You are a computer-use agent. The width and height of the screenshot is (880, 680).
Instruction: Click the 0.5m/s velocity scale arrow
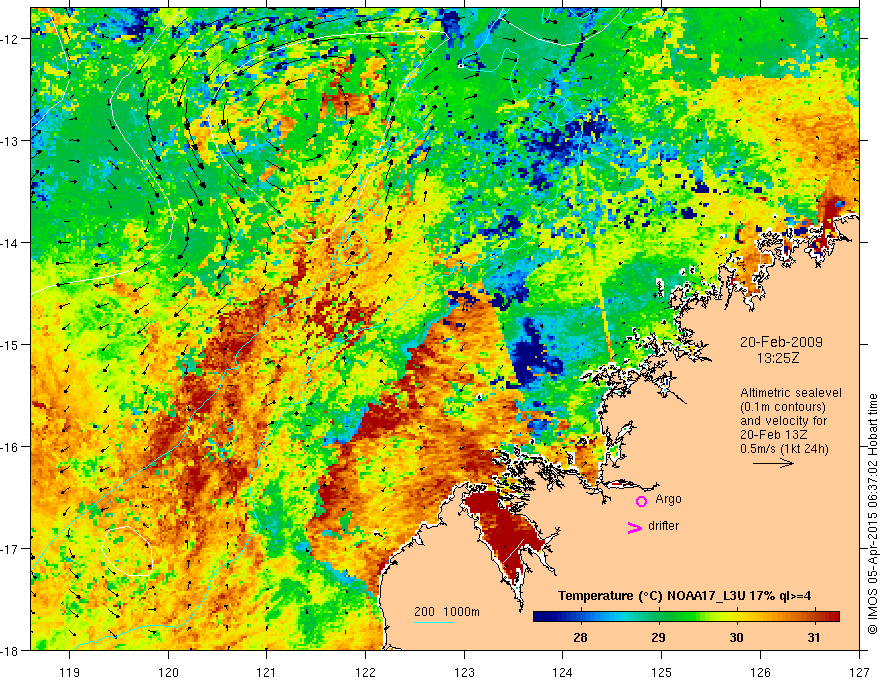click(x=773, y=463)
